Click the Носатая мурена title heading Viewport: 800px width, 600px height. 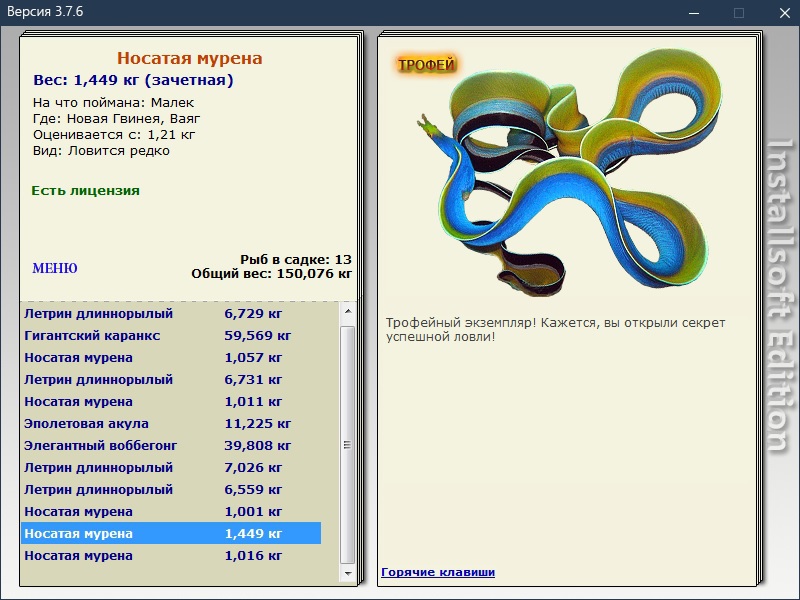[189, 58]
